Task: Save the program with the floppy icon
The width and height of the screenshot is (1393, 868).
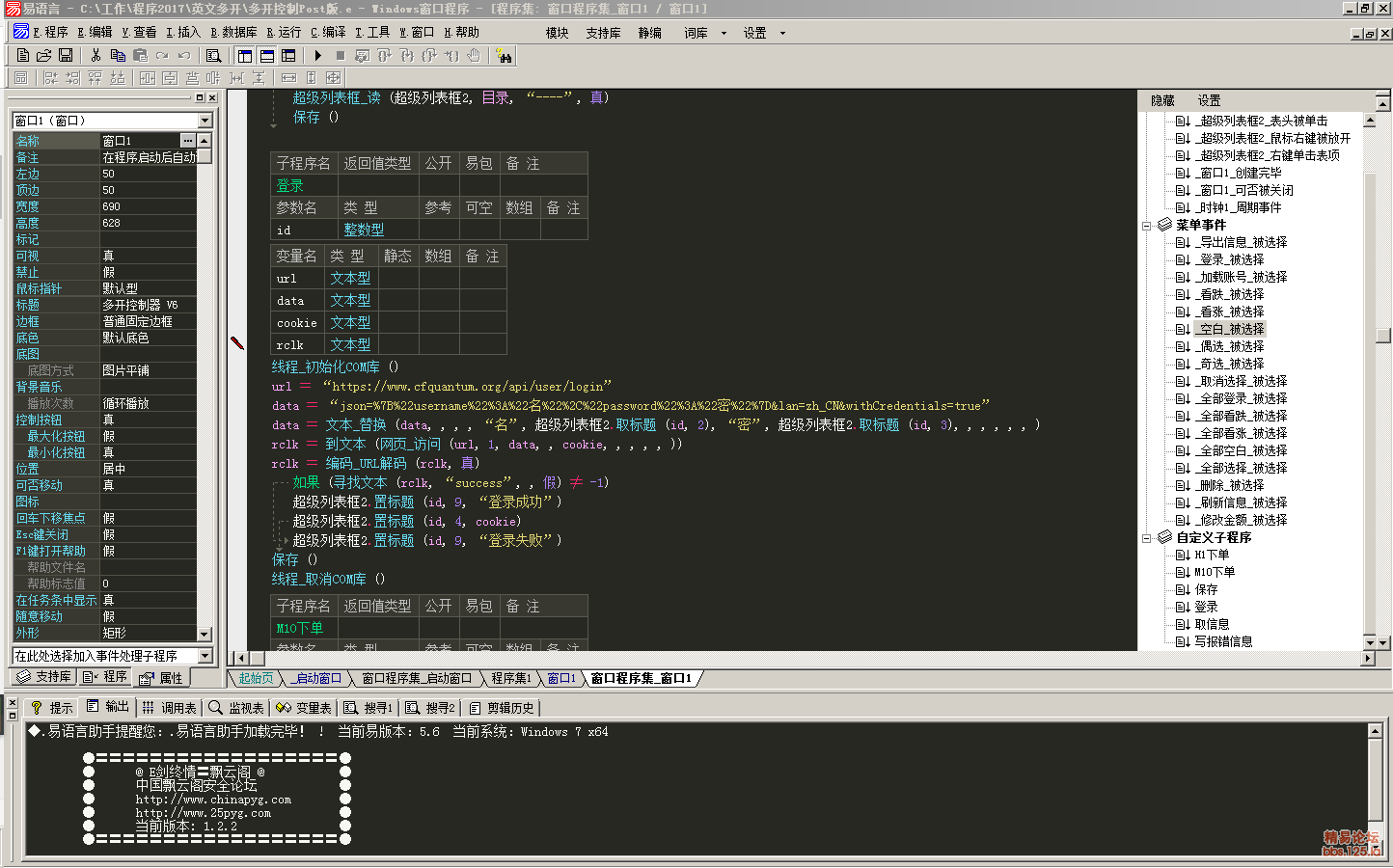Action: [x=66, y=56]
